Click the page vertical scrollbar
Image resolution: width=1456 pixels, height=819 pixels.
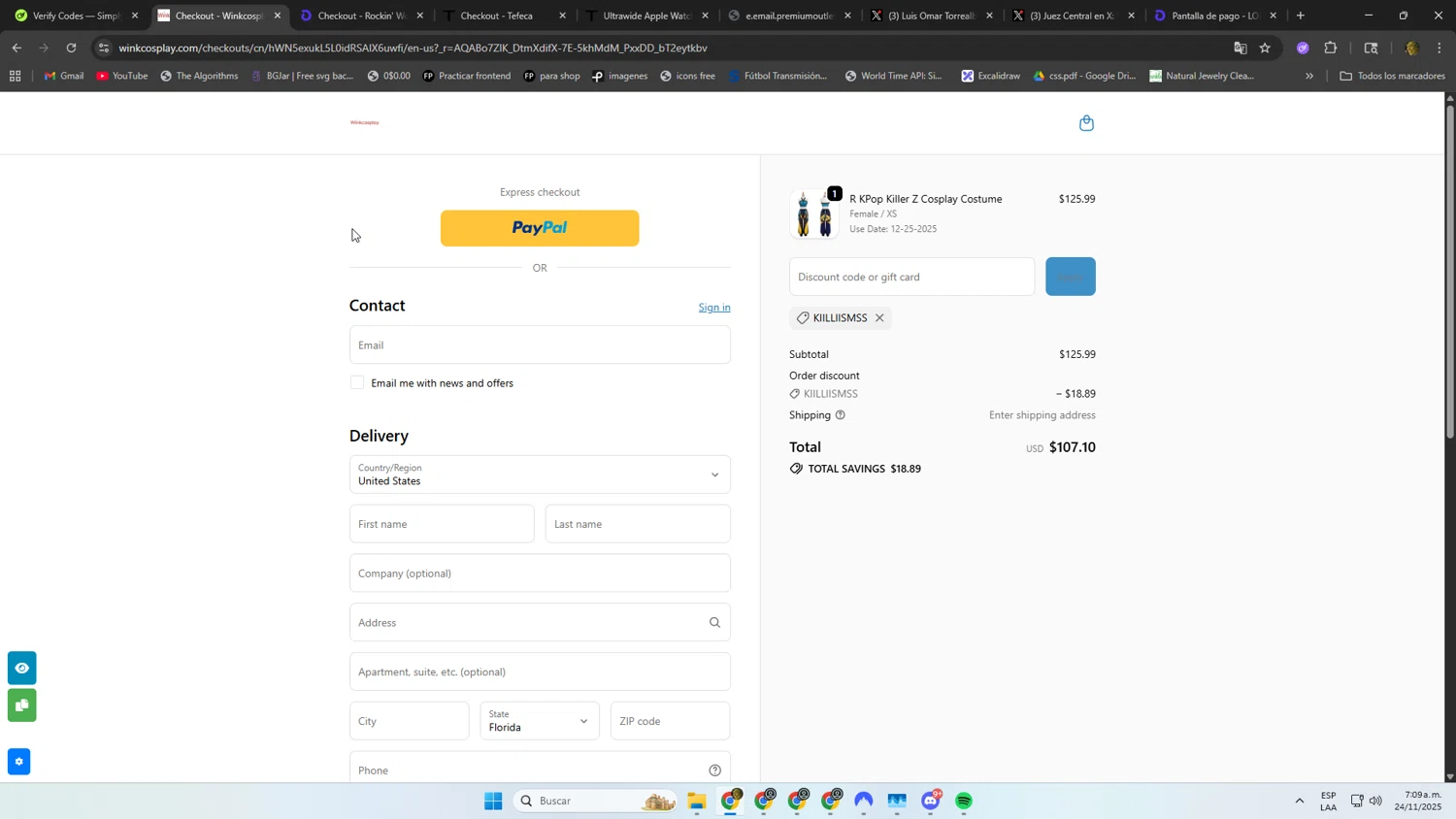[1450, 272]
